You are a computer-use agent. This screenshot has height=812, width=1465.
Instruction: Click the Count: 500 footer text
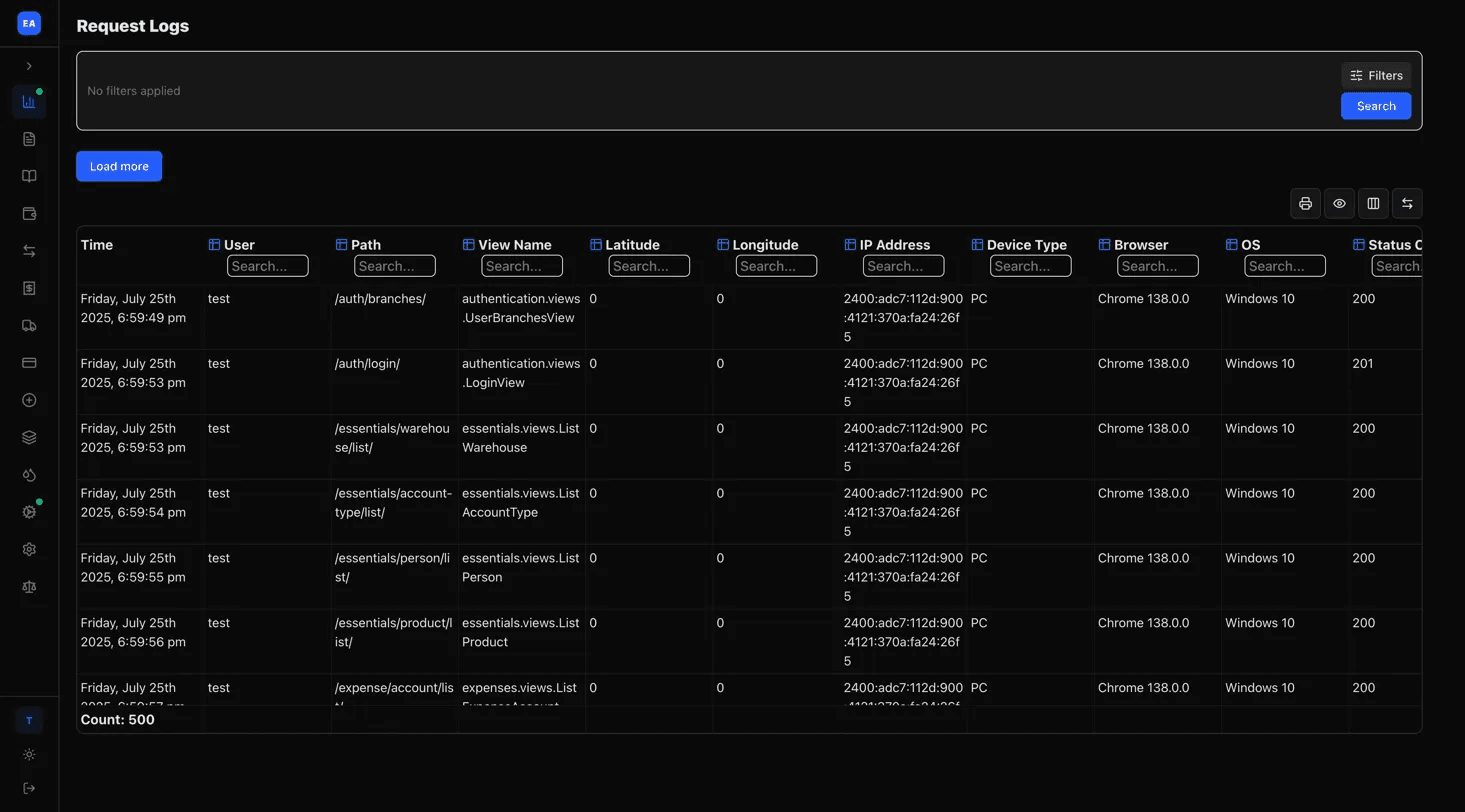[x=117, y=719]
